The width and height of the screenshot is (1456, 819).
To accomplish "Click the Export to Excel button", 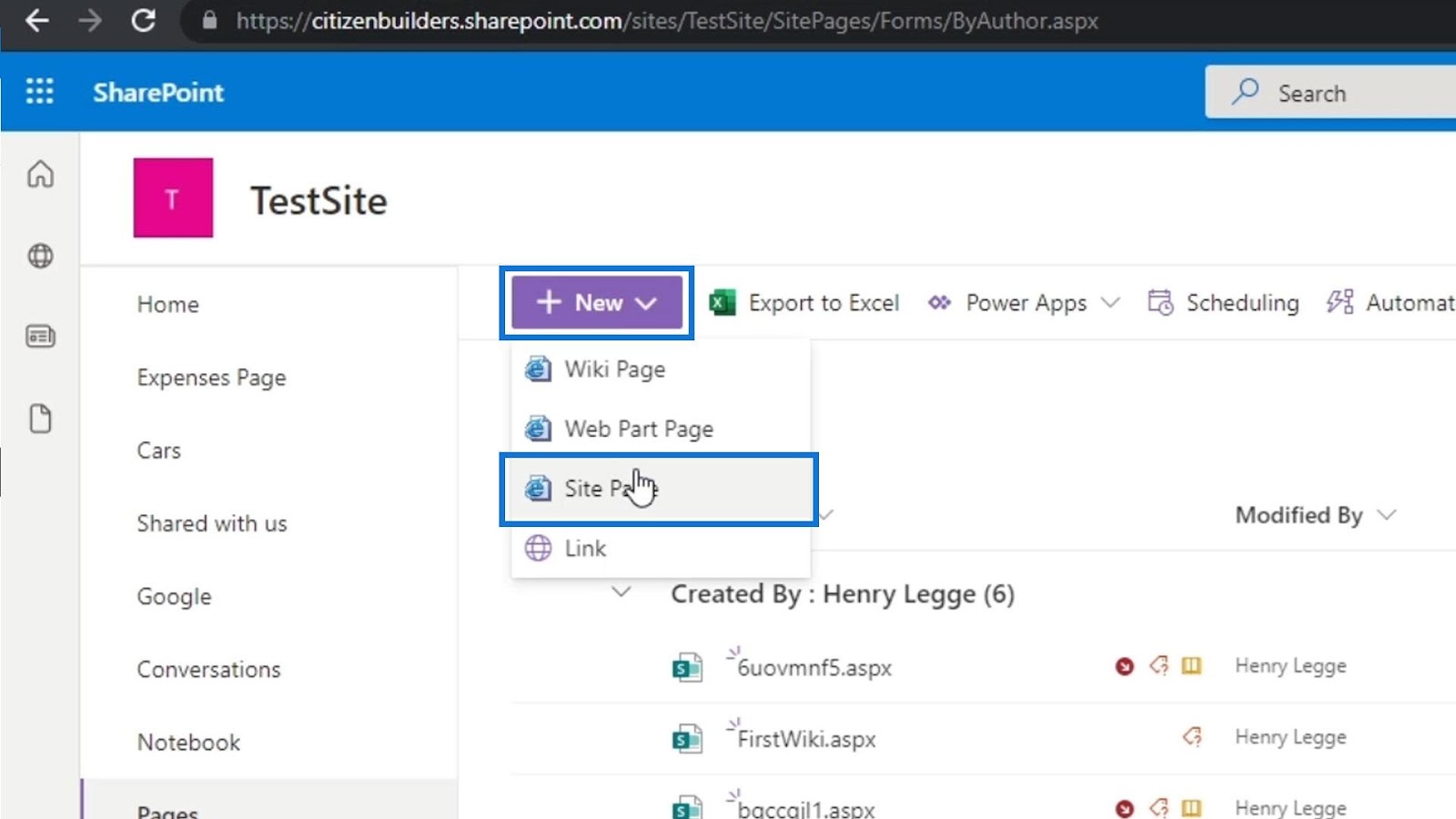I will (804, 303).
